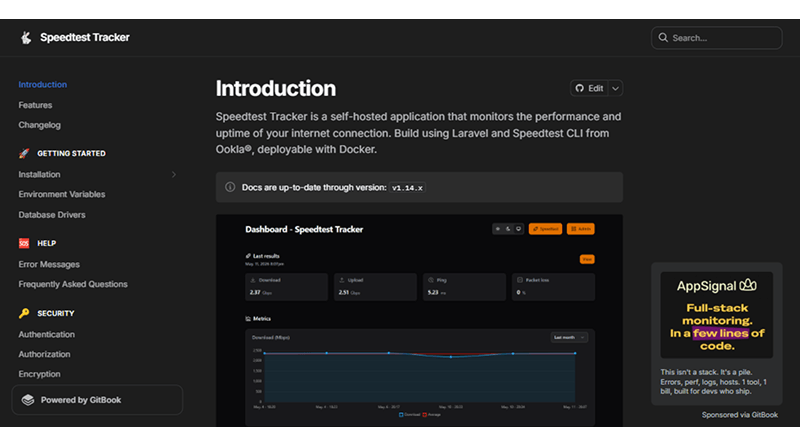This screenshot has width=800, height=445.
Task: Open the Sponsored via GitBook link
Action: [740, 415]
